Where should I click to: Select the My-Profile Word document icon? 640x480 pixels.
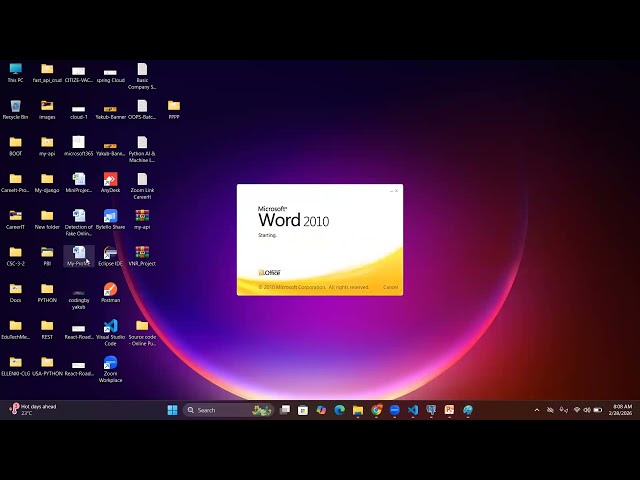[79, 256]
